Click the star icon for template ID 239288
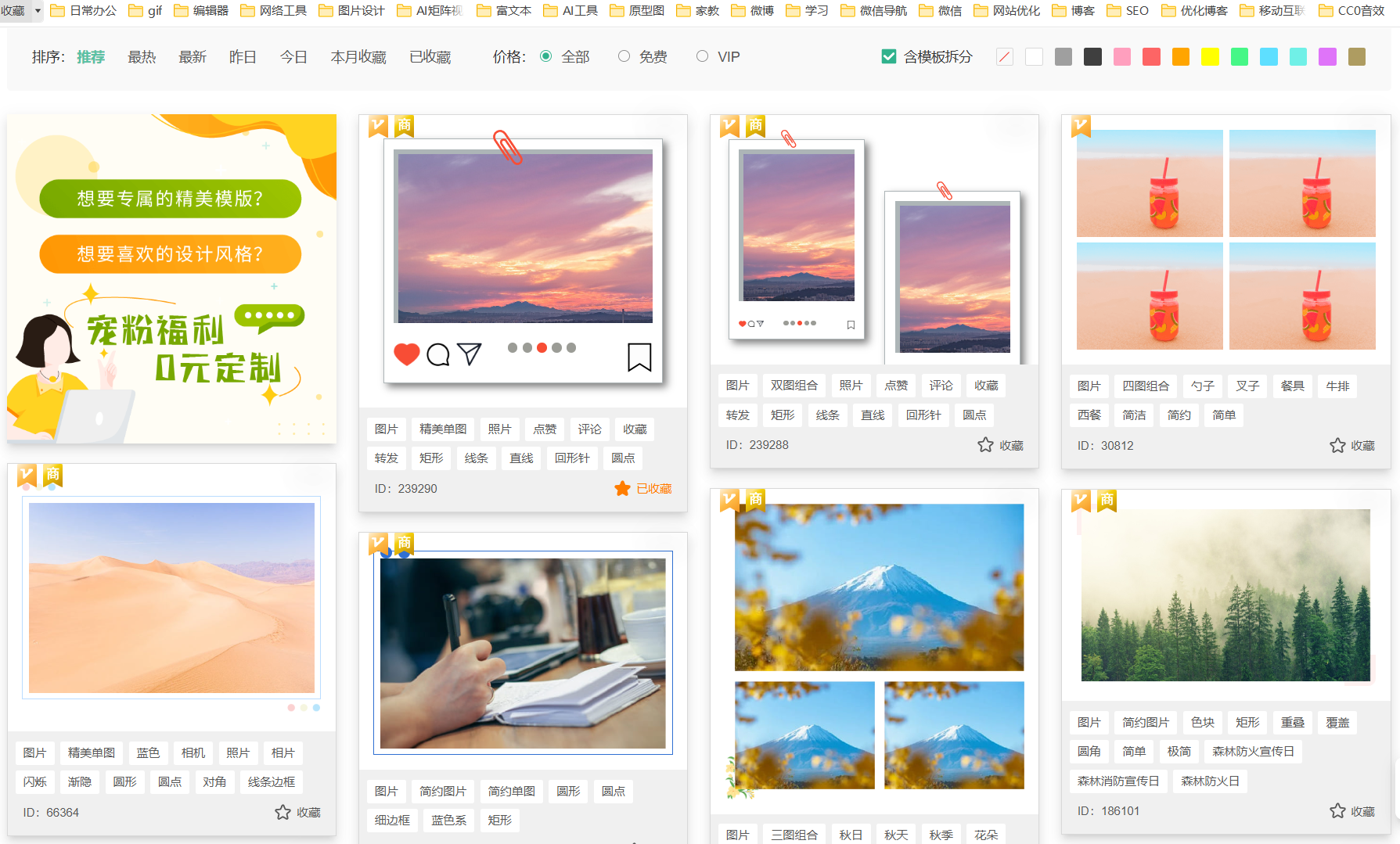 pyautogui.click(x=985, y=445)
